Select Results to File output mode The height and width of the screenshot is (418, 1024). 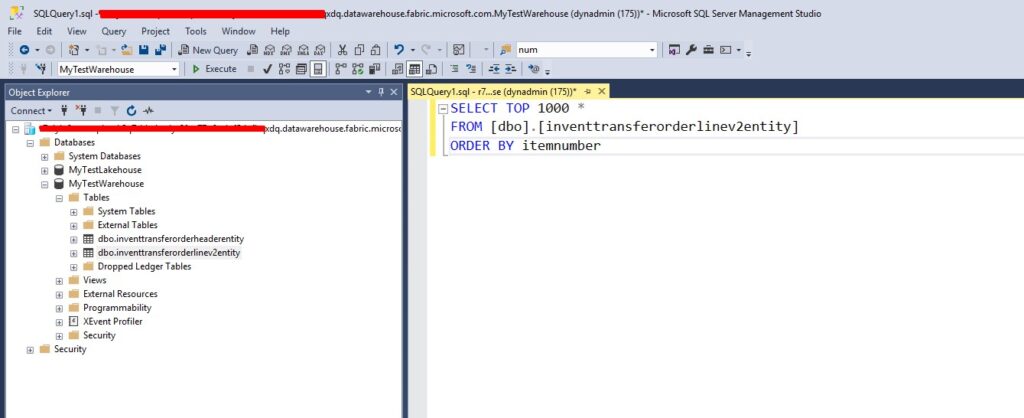431,69
